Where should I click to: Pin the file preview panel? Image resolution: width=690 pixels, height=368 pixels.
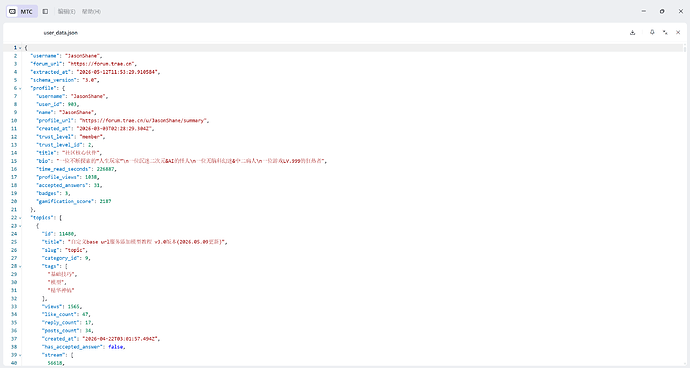(652, 32)
